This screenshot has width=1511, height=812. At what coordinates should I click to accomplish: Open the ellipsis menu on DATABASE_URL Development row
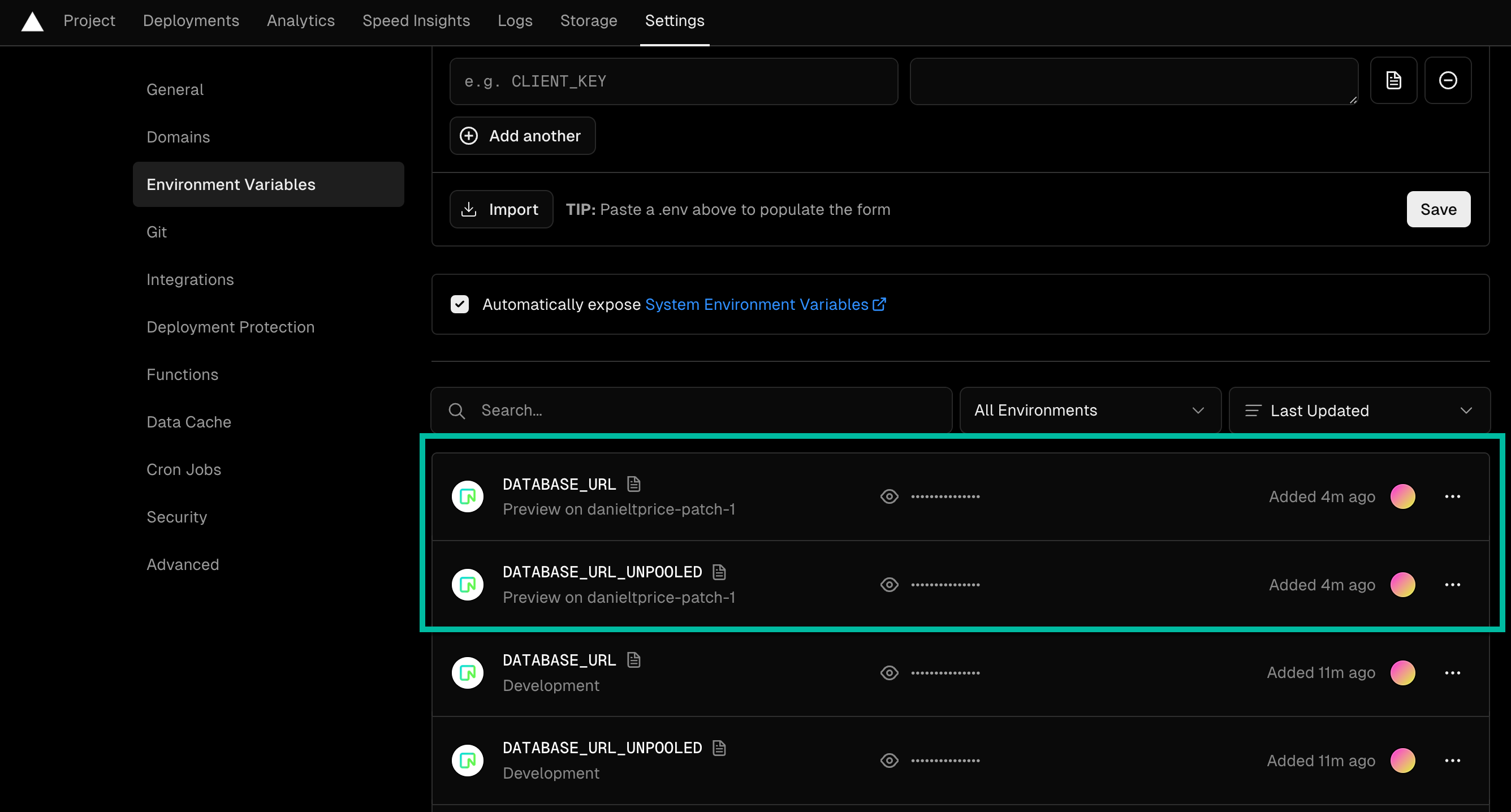pos(1453,672)
